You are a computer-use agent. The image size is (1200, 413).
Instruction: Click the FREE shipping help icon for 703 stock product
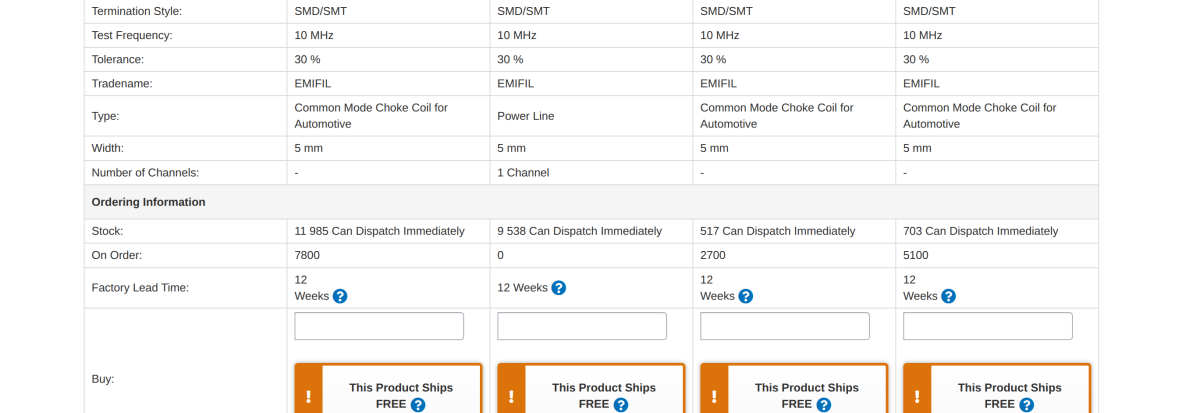1027,405
